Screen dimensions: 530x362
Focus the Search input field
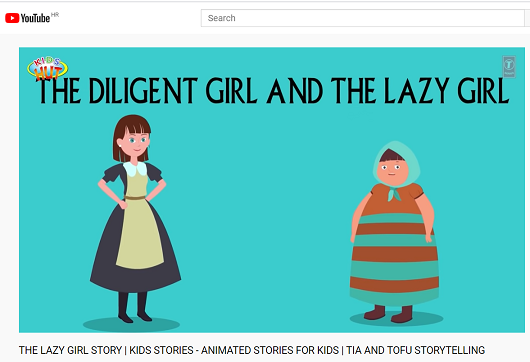point(362,18)
